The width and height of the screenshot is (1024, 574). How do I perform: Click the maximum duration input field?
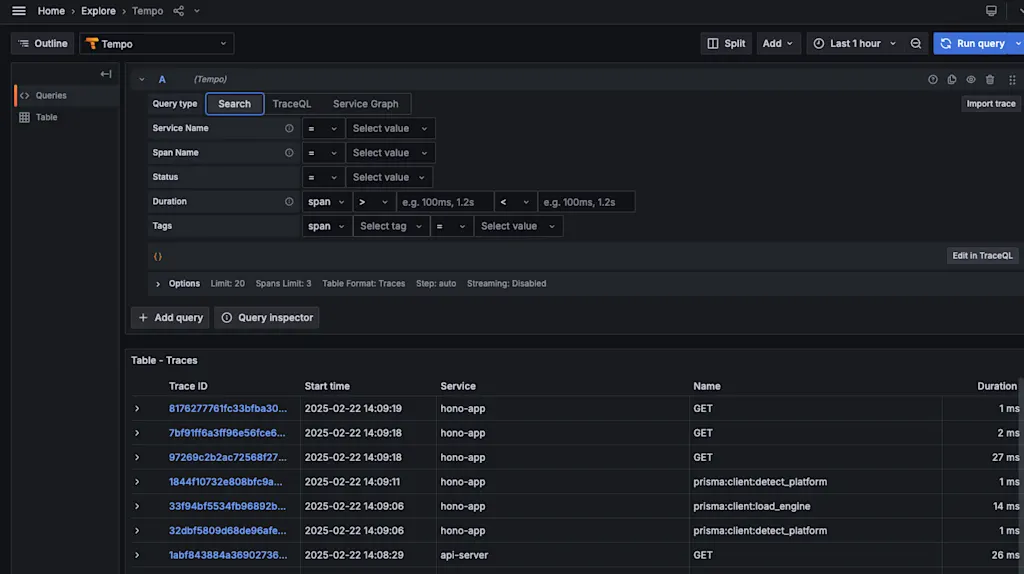pyautogui.click(x=586, y=202)
